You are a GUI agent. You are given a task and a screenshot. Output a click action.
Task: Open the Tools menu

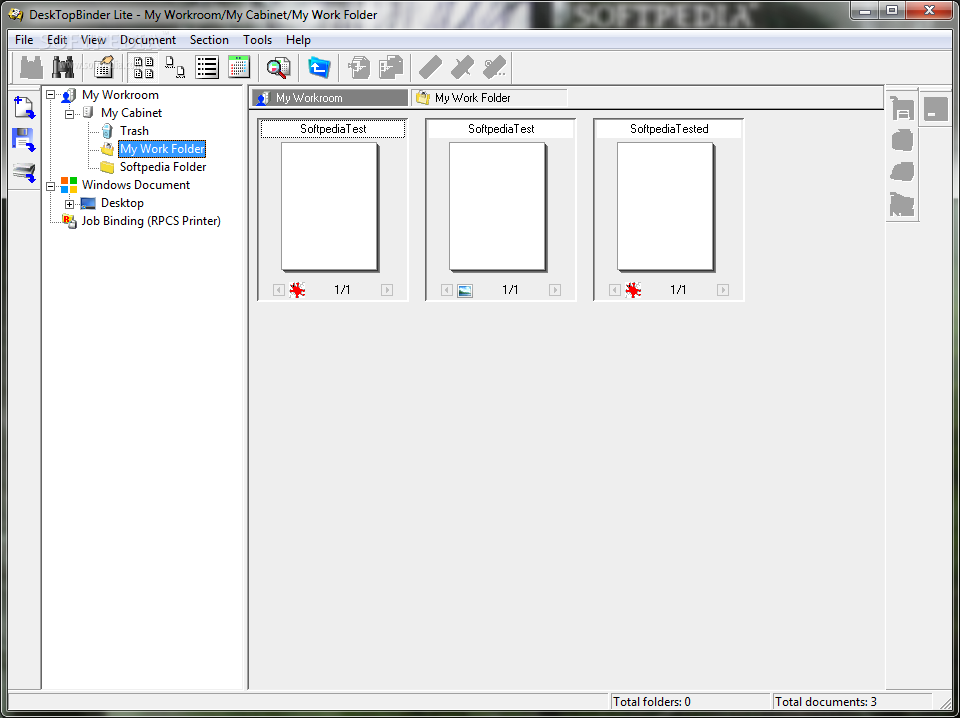coord(257,40)
